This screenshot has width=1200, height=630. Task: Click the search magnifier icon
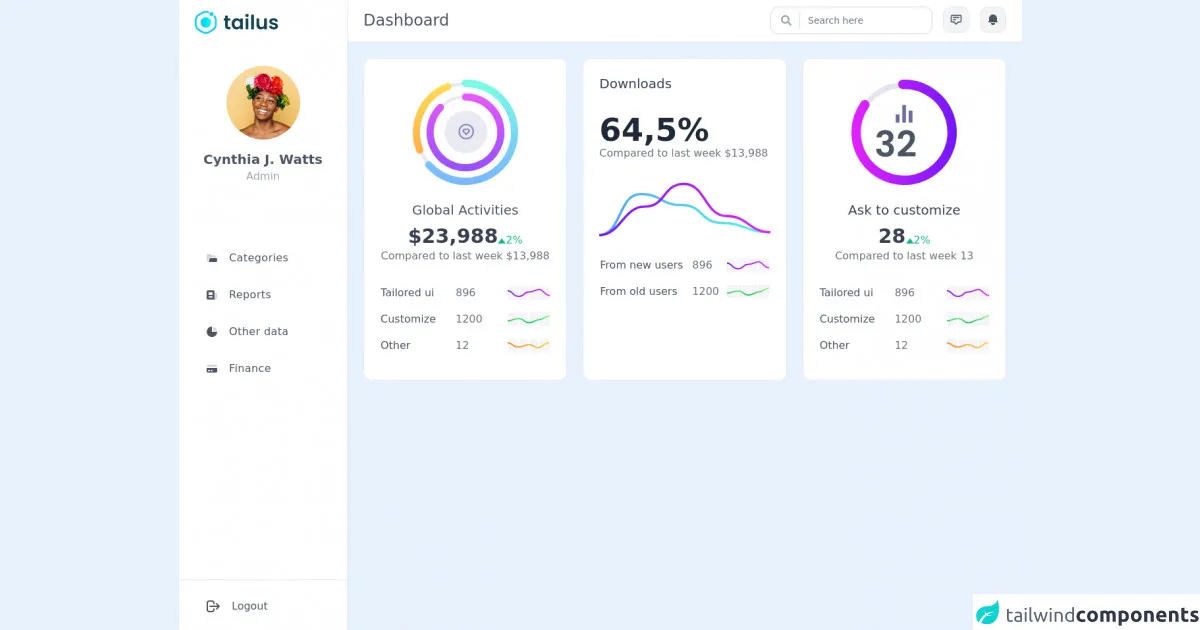click(x=786, y=20)
